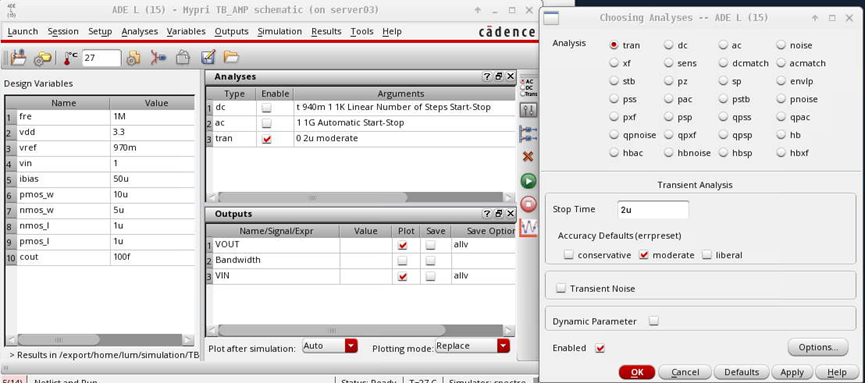Image resolution: width=865 pixels, height=383 pixels.
Task: Open the model libraries setup icon
Action: (42, 58)
